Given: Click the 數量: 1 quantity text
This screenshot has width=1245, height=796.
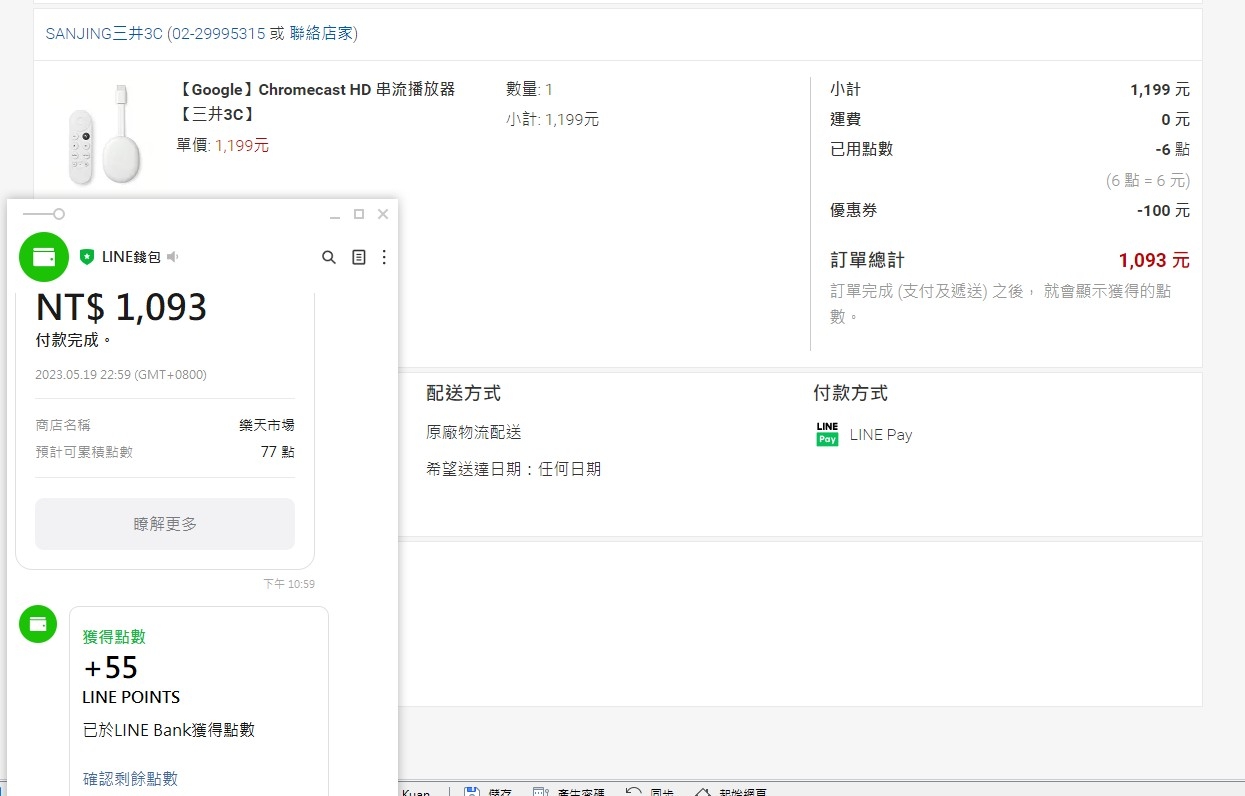Looking at the screenshot, I should (530, 89).
